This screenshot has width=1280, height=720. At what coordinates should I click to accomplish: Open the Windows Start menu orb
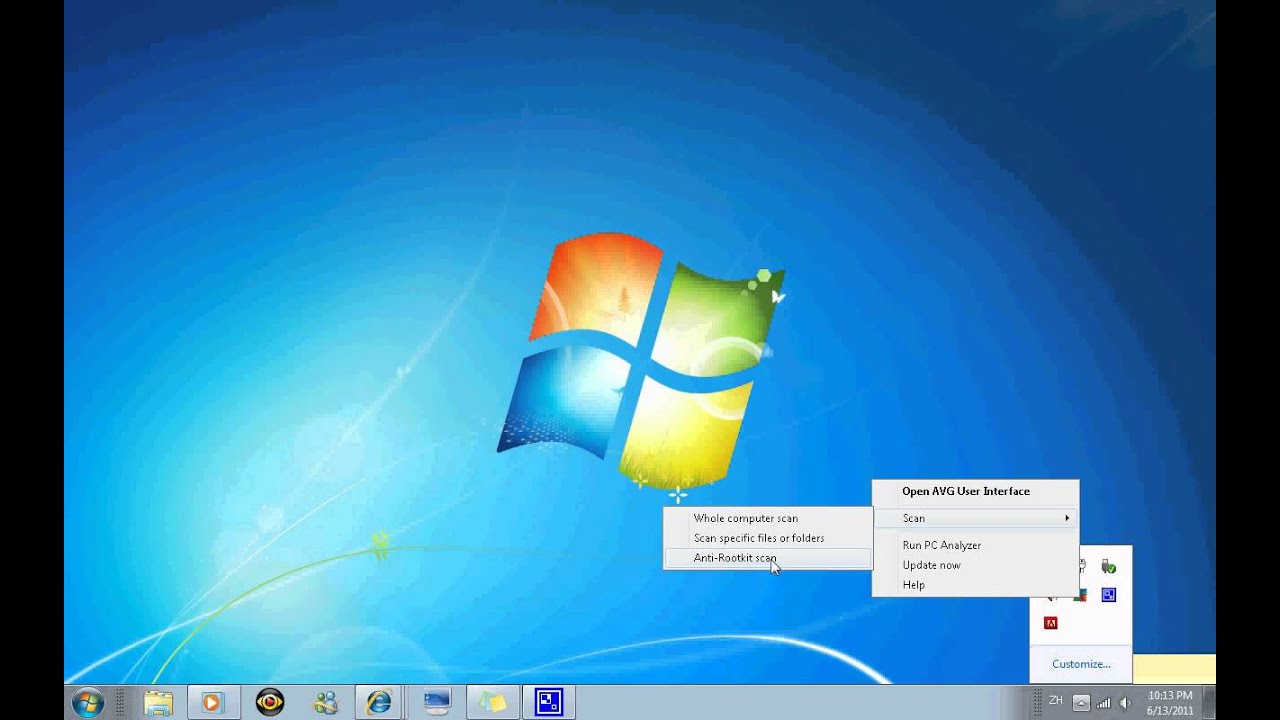(x=88, y=702)
